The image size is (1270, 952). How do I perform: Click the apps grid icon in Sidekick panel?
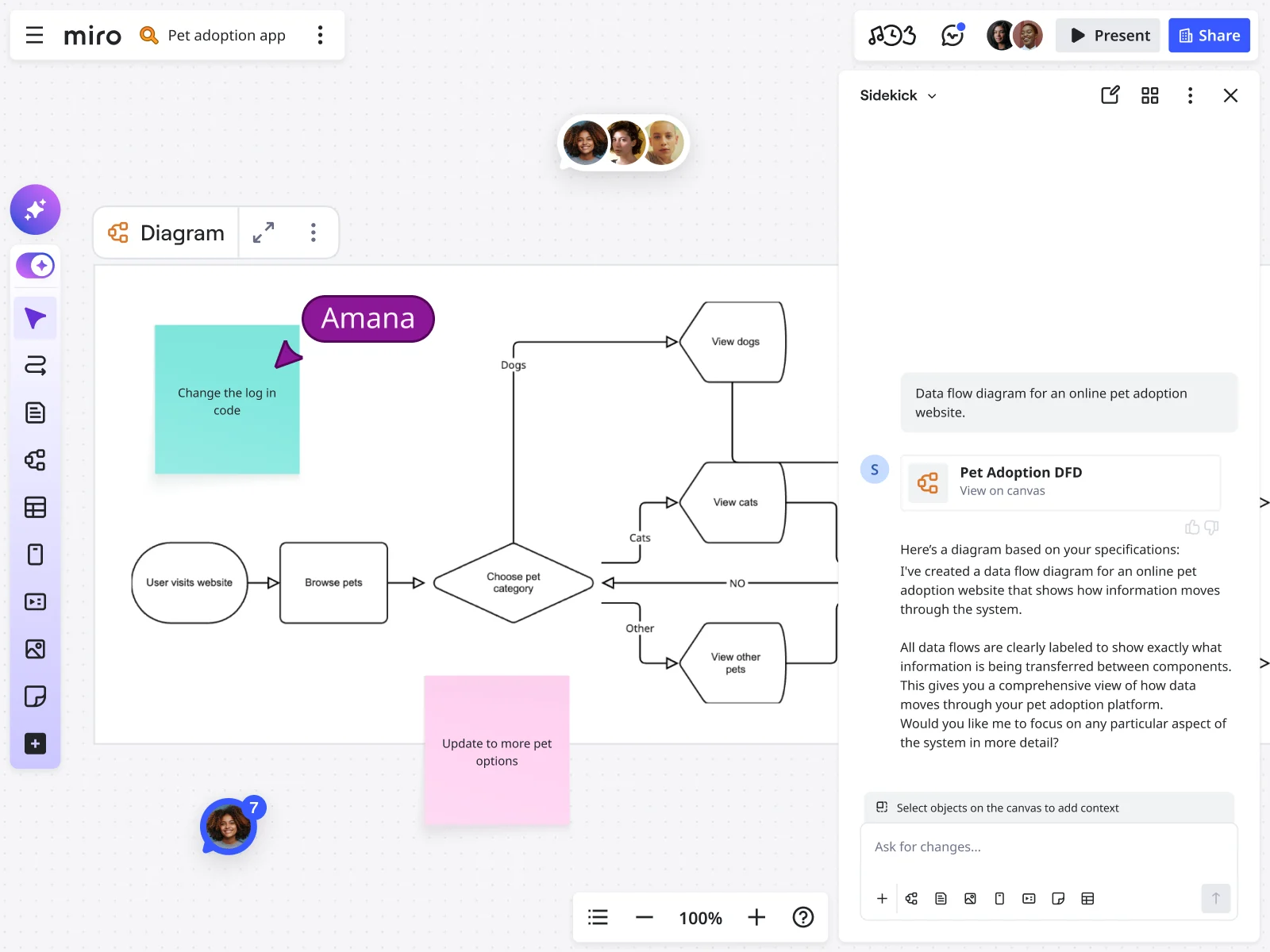(x=1149, y=95)
